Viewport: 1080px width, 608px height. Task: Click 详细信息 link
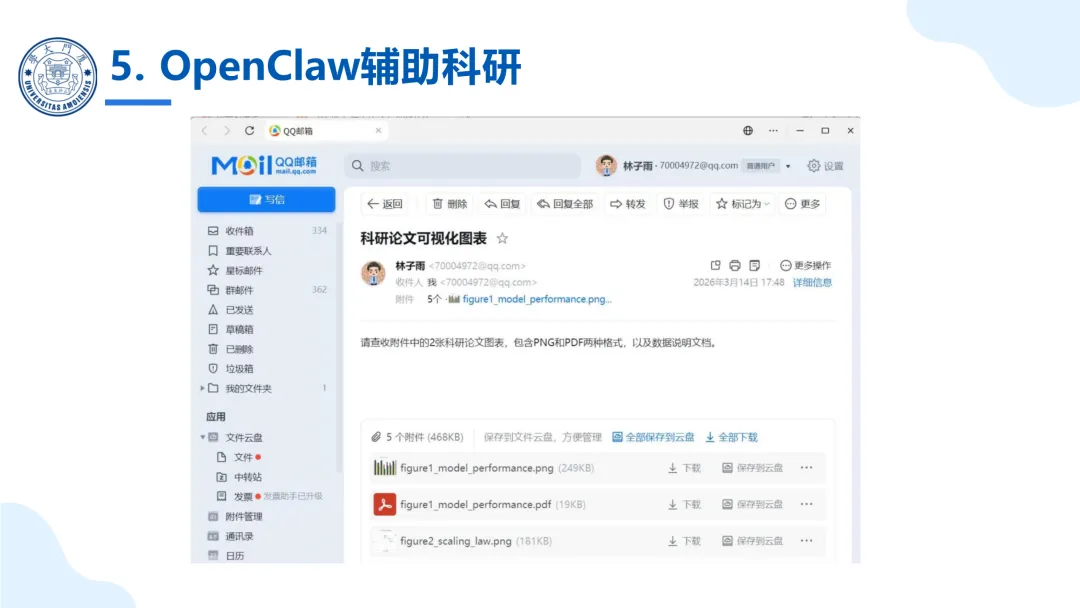click(x=812, y=282)
